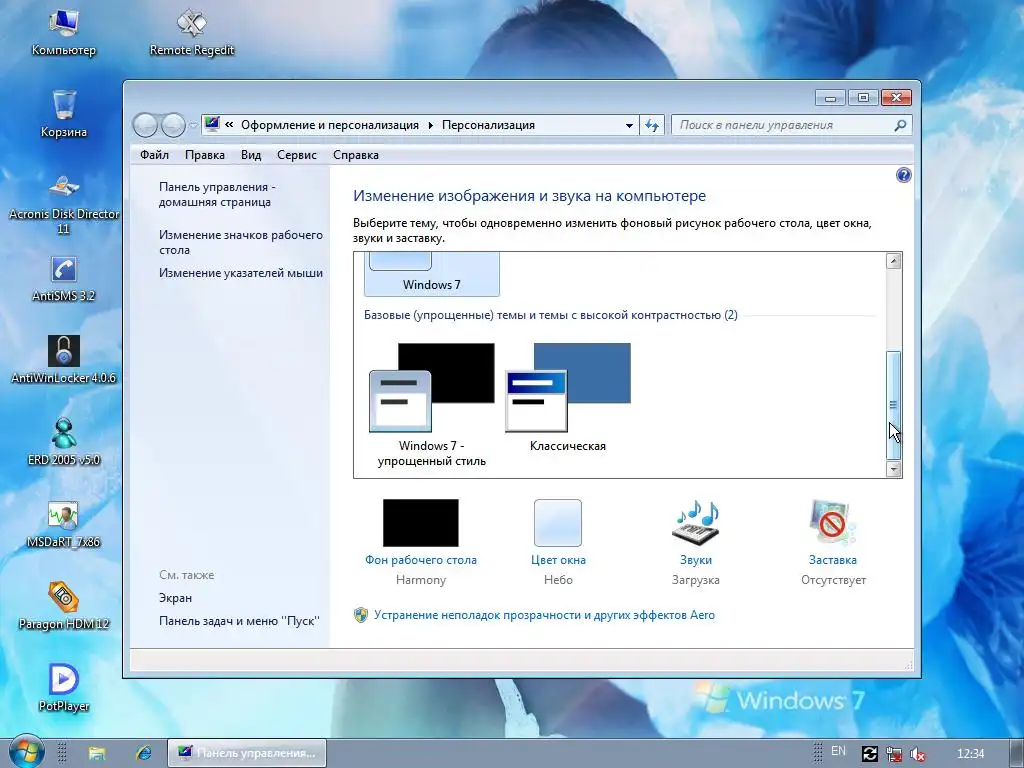Click the Show desktop button at taskbar end

coord(1016,753)
